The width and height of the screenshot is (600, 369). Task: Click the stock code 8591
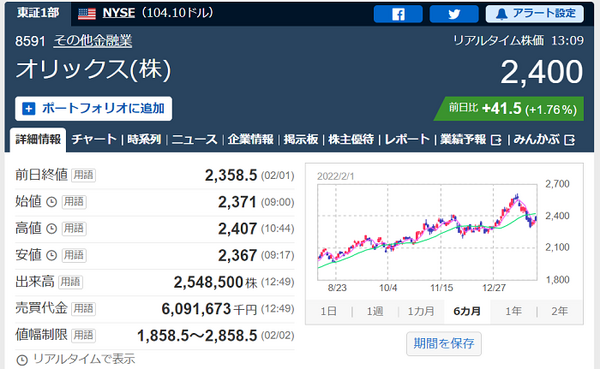[30, 41]
